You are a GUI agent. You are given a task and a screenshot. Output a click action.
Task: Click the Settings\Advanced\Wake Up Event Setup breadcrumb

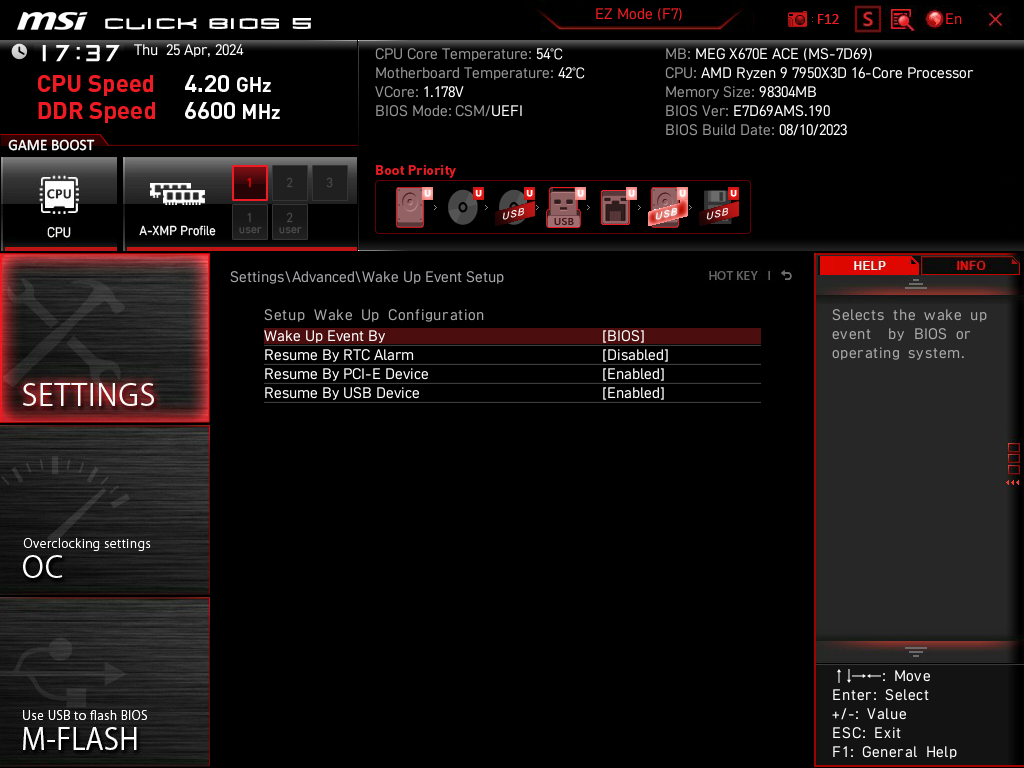click(x=367, y=277)
